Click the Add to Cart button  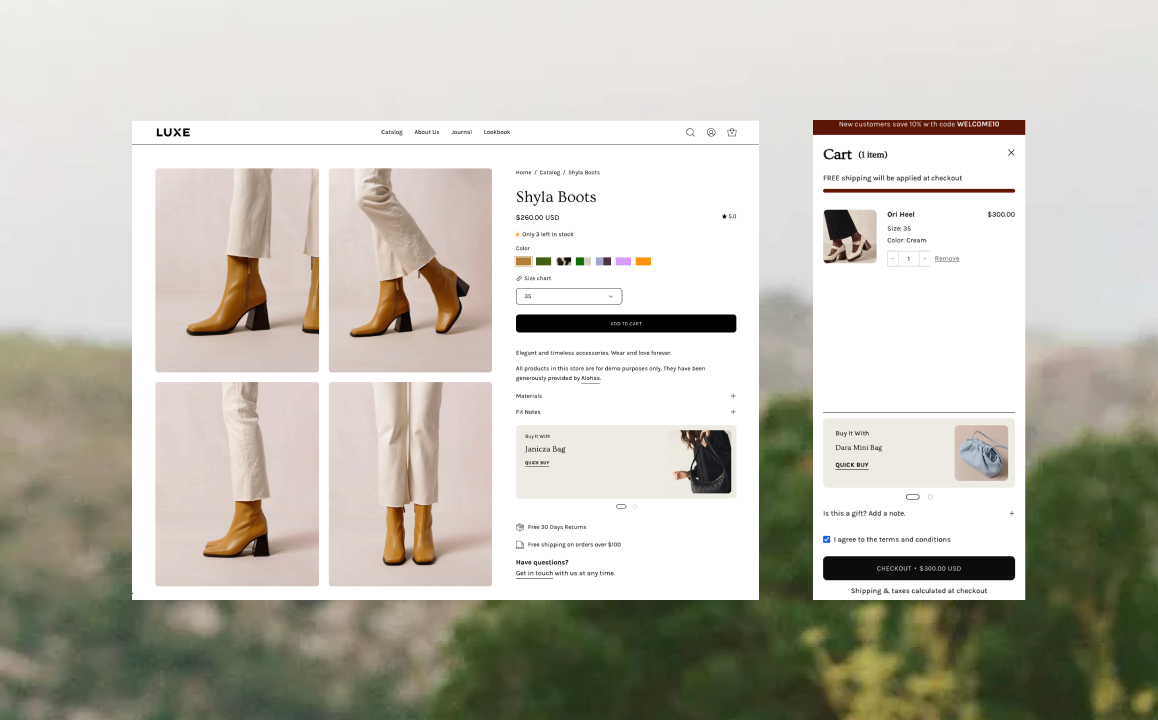click(626, 324)
